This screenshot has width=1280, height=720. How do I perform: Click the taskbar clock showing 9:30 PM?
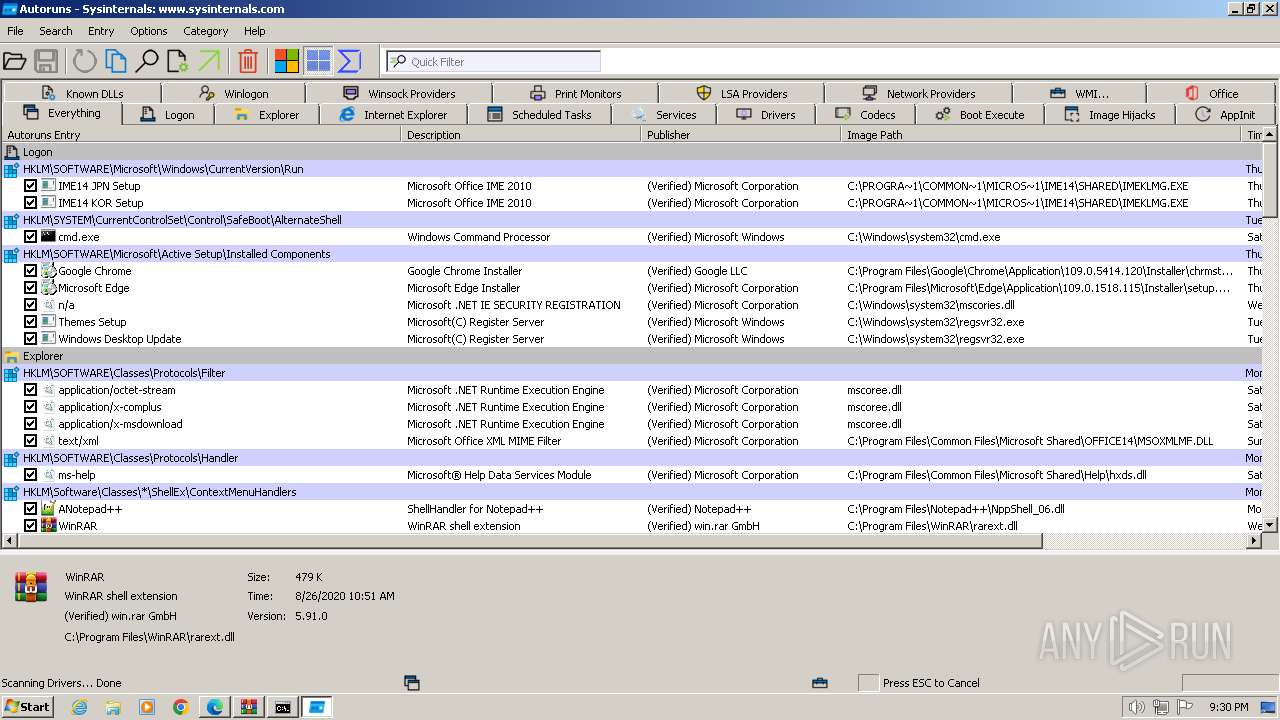click(x=1229, y=707)
